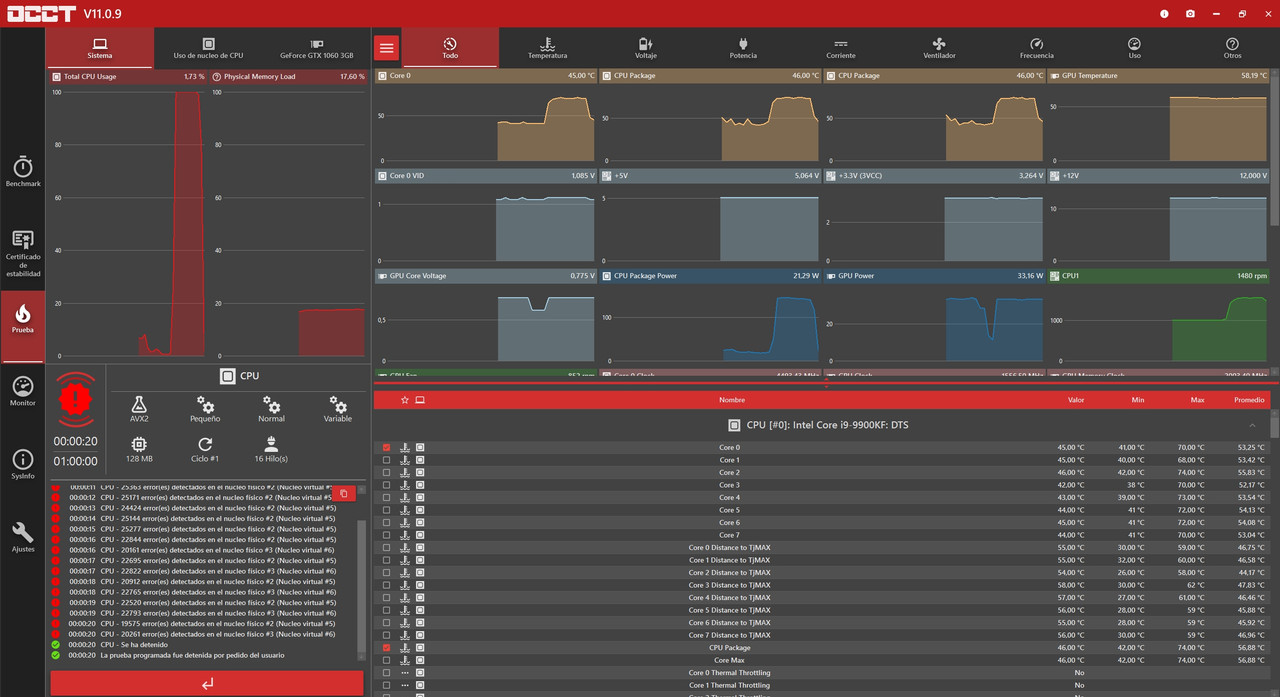
Task: Click the laptop column header icon
Action: point(420,400)
